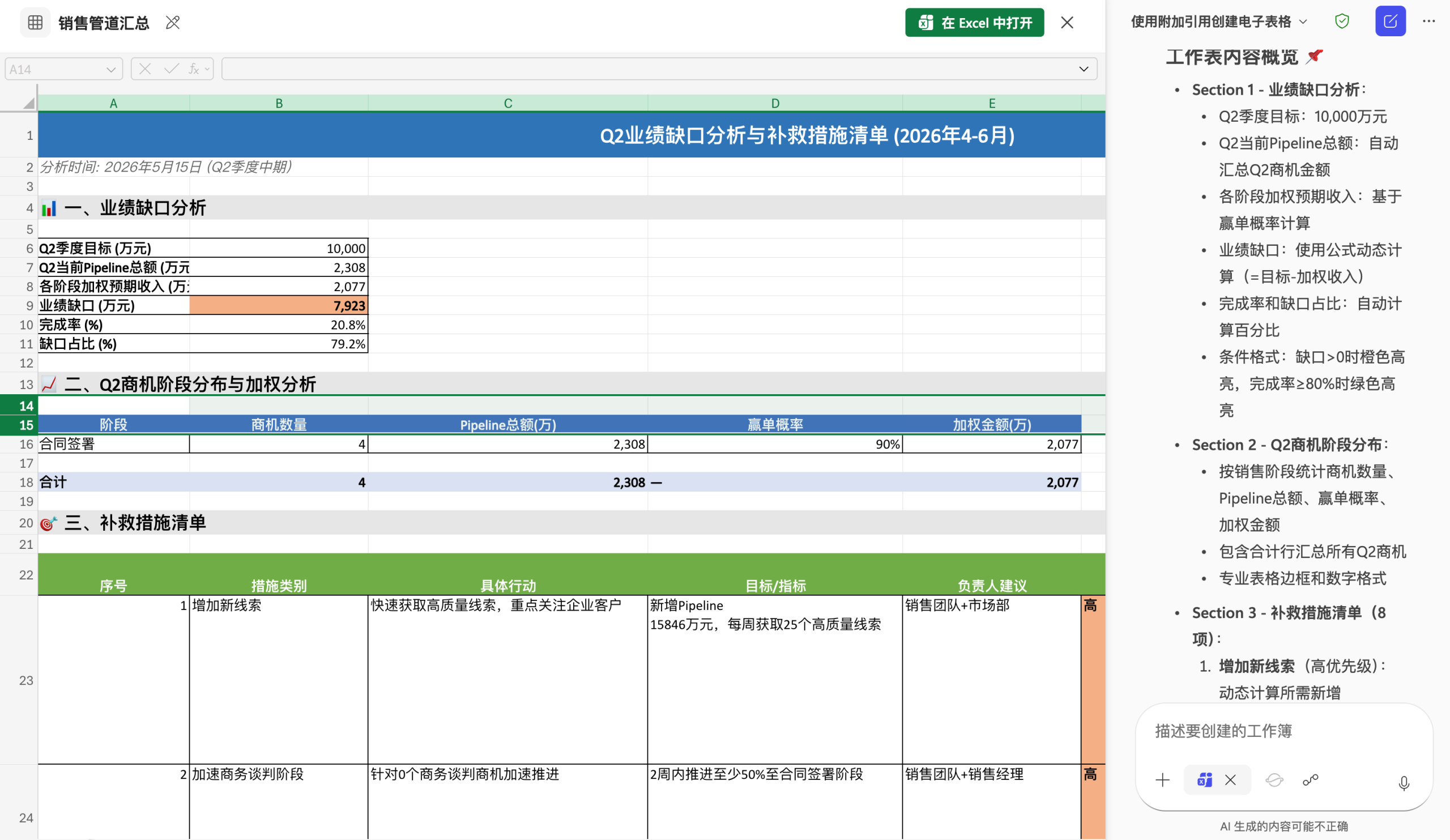Select row 9 header
The height and width of the screenshot is (840, 1450).
click(x=19, y=305)
